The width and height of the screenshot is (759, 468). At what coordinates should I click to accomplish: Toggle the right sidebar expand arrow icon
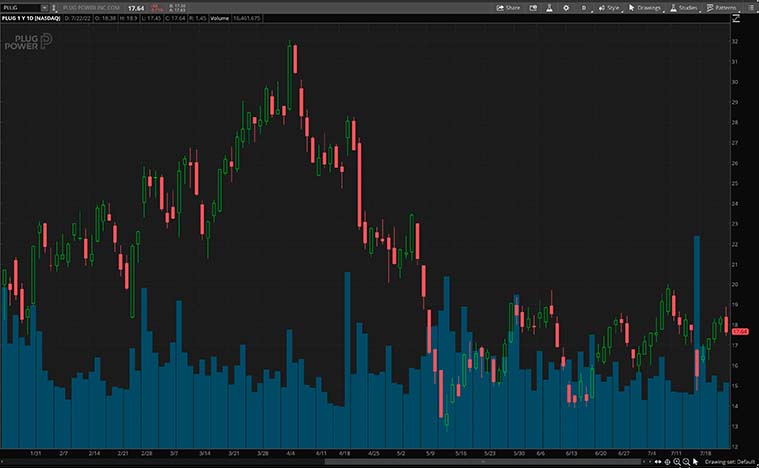(736, 18)
